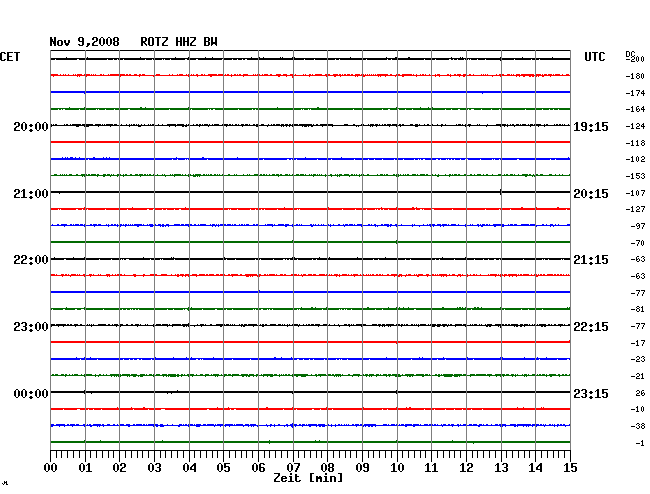Click the UTC timezone header

(x=594, y=57)
